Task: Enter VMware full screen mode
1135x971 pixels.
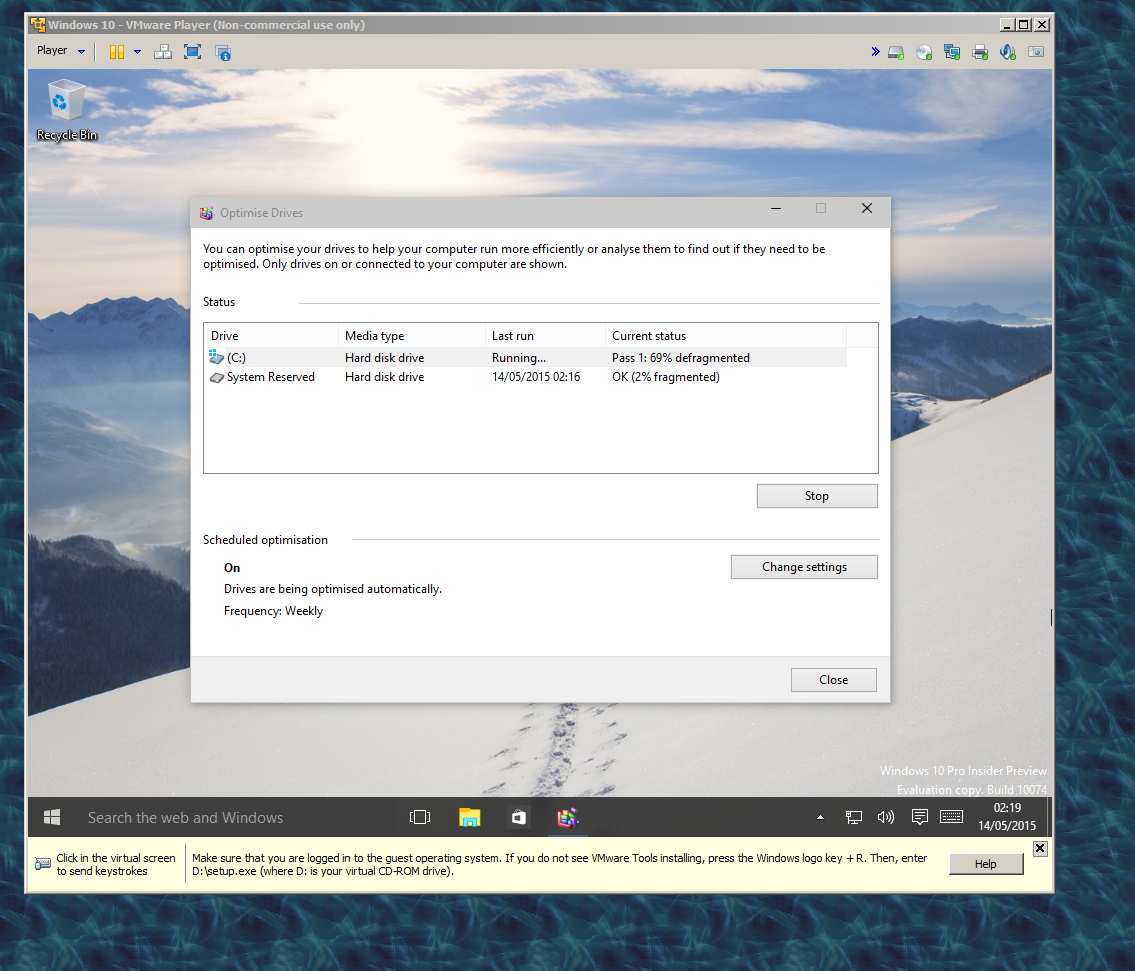Action: point(192,51)
